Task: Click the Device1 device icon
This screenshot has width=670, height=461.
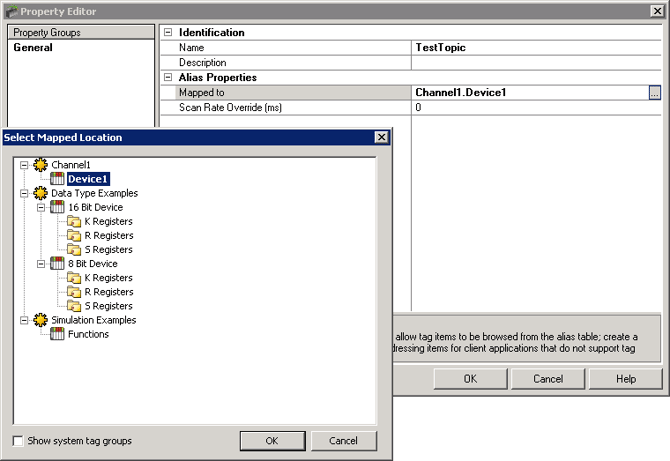Action: [x=57, y=179]
